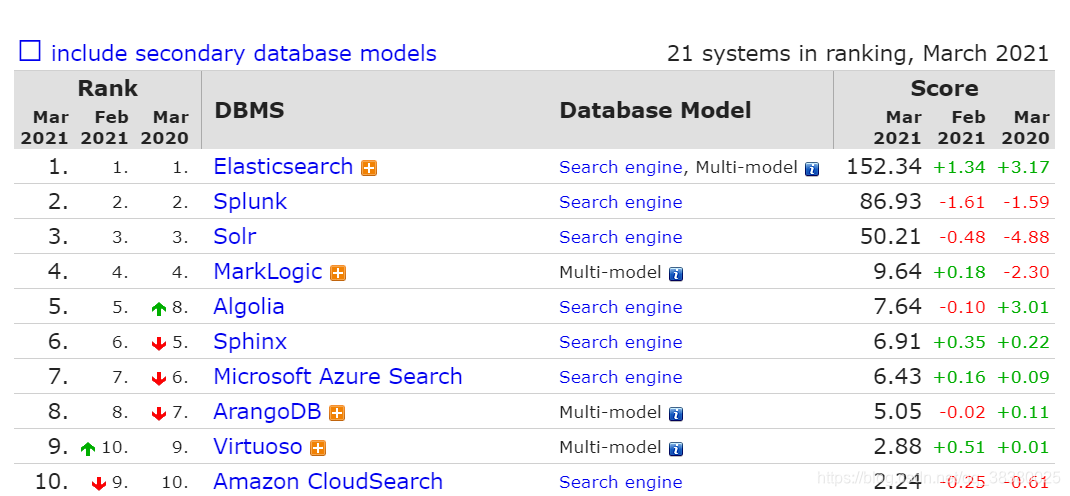Enable the include secondary database models checkbox
1070x496 pixels.
point(30,51)
